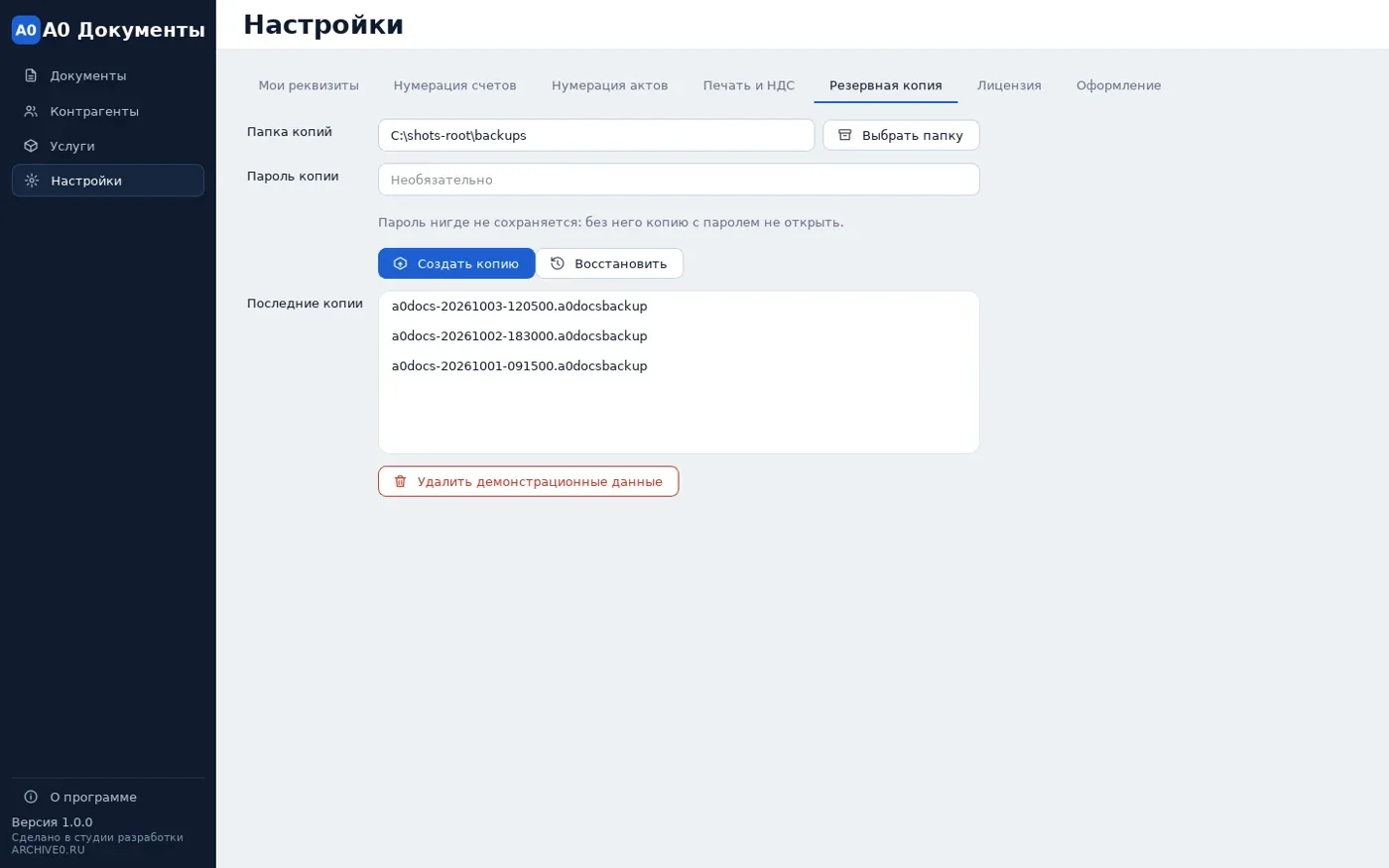The width and height of the screenshot is (1389, 868).
Task: Click the history icon in the Восстановить button
Action: (x=558, y=264)
